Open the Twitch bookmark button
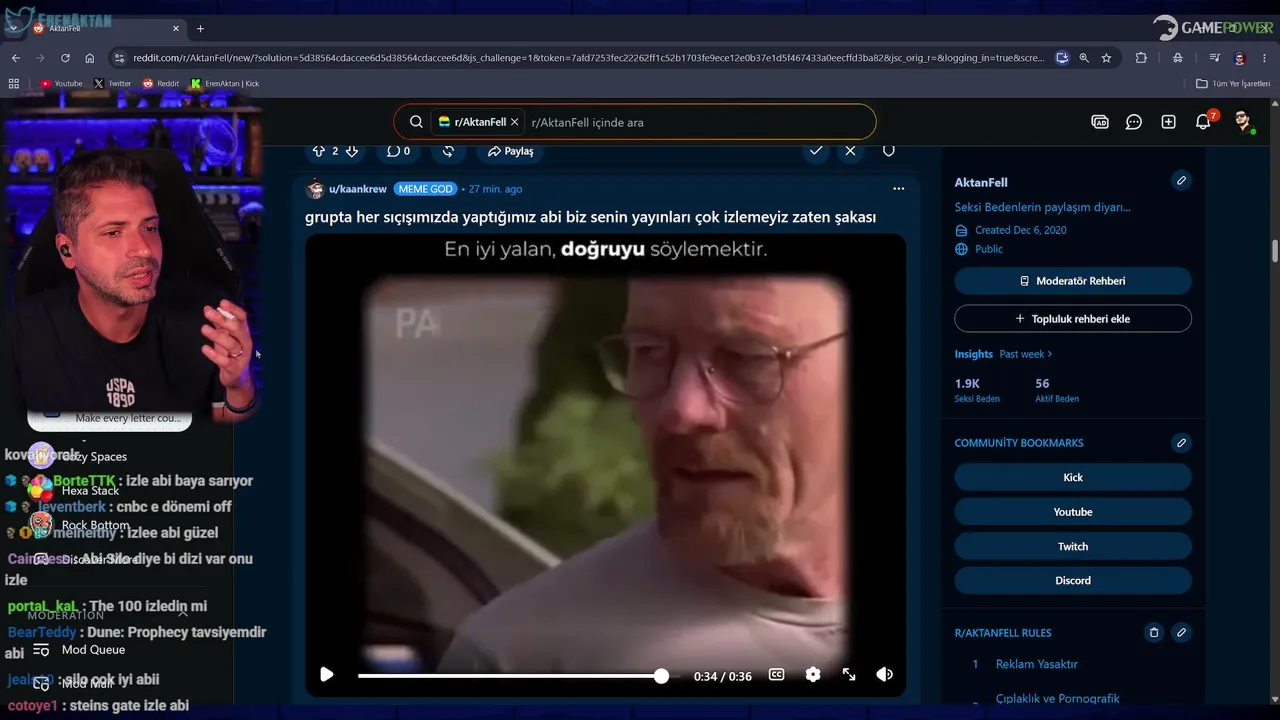Viewport: 1280px width, 720px height. click(x=1073, y=546)
